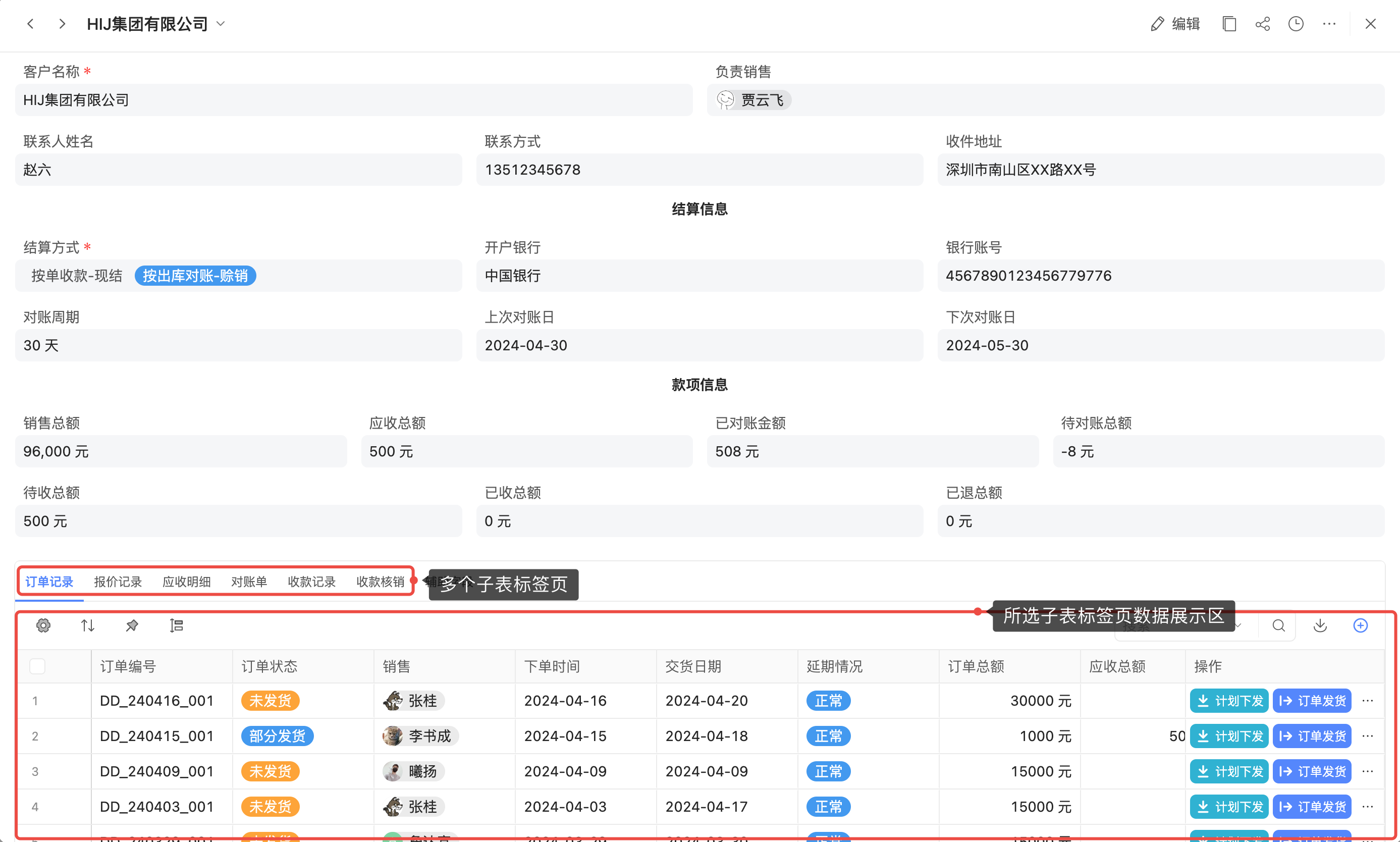This screenshot has width=1400, height=842.
Task: Open the history clock icon
Action: (x=1296, y=24)
